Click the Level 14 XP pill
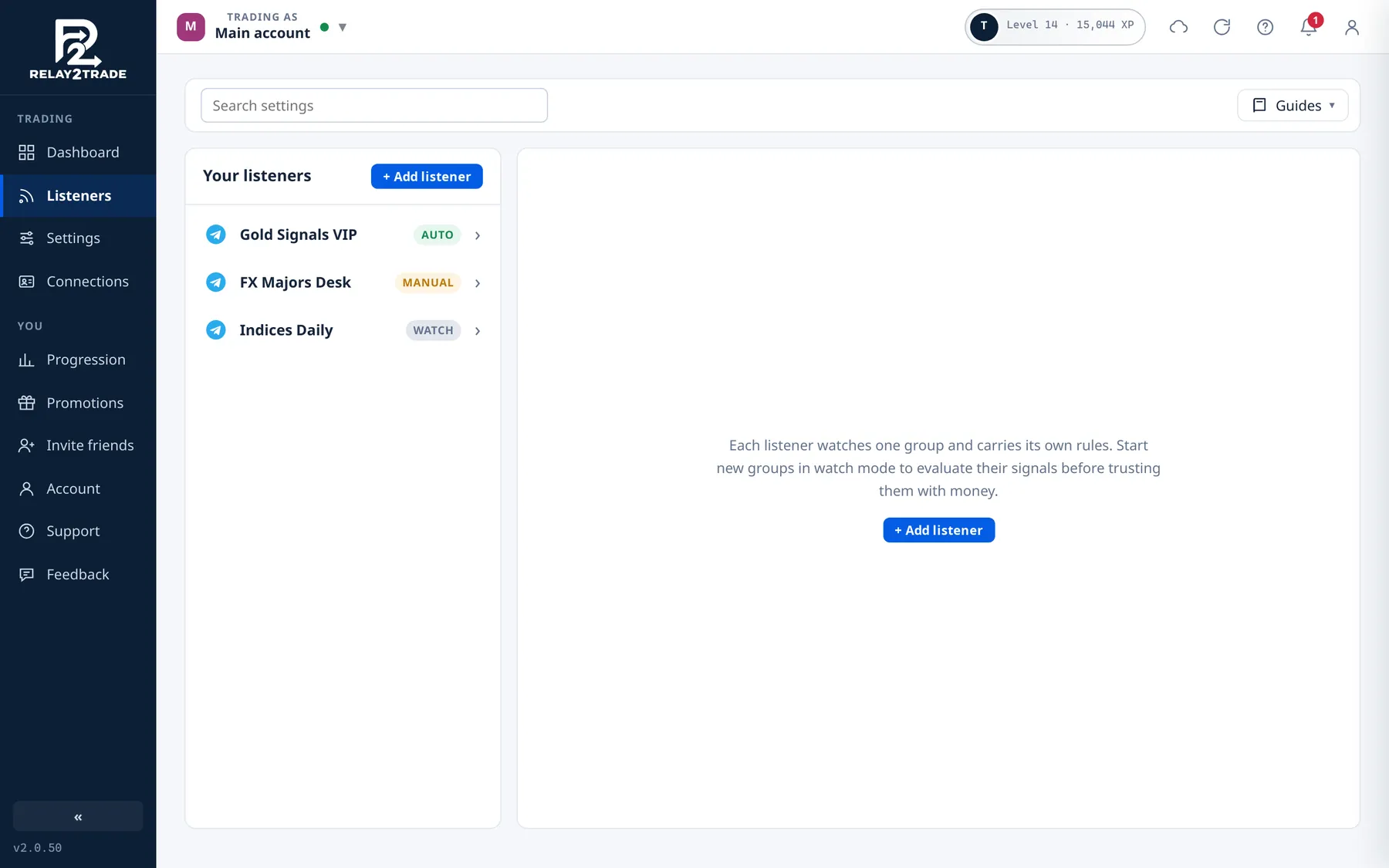The image size is (1389, 868). tap(1055, 27)
